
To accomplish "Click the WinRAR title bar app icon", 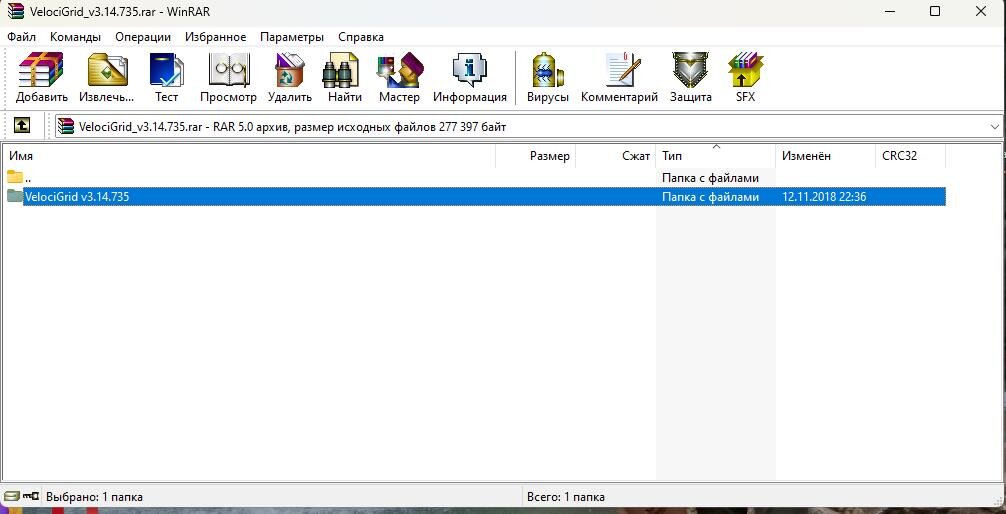I will coord(16,11).
